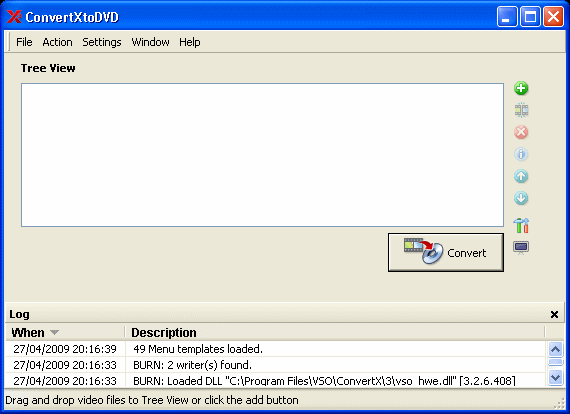This screenshot has width=570, height=414.
Task: Sort log by When column
Action: 65,332
